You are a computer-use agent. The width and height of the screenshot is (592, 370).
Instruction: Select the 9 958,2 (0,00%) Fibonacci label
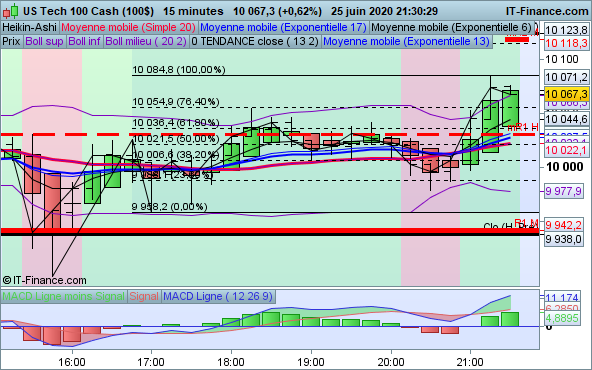170,207
